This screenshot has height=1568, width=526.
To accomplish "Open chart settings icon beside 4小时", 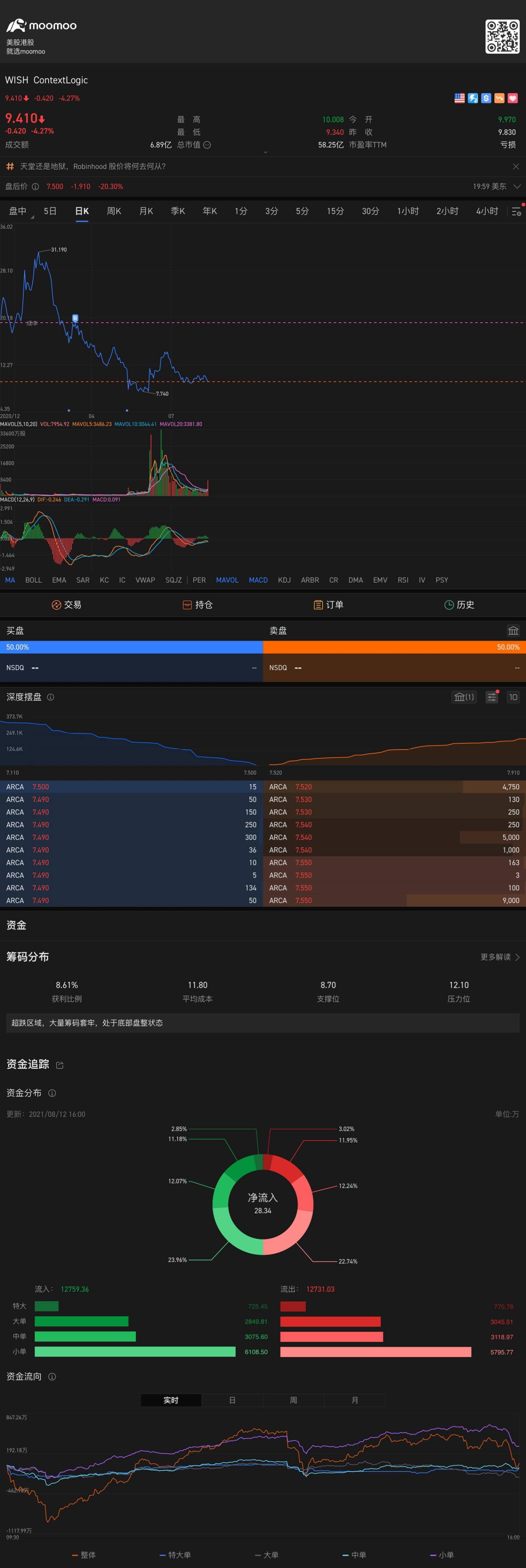I will pyautogui.click(x=516, y=211).
